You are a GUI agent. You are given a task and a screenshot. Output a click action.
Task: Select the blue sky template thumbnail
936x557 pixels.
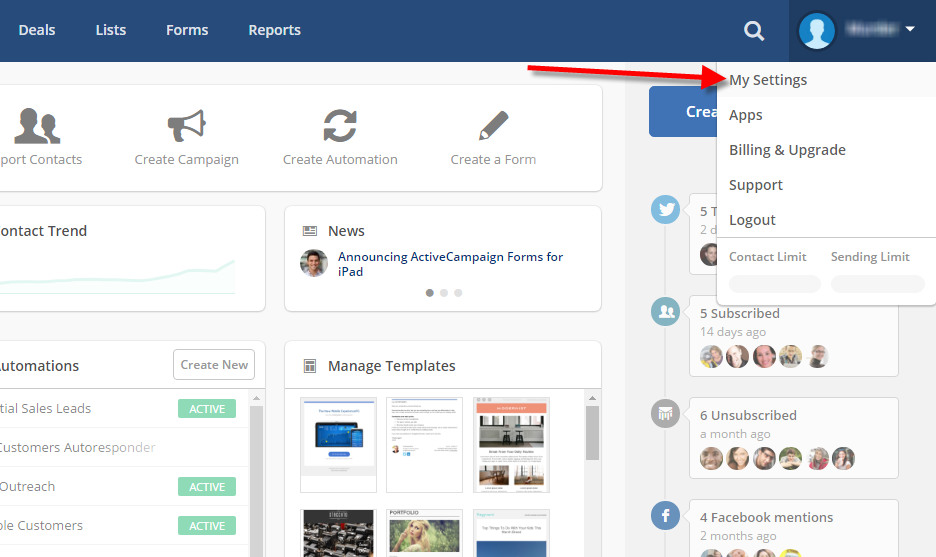point(511,533)
